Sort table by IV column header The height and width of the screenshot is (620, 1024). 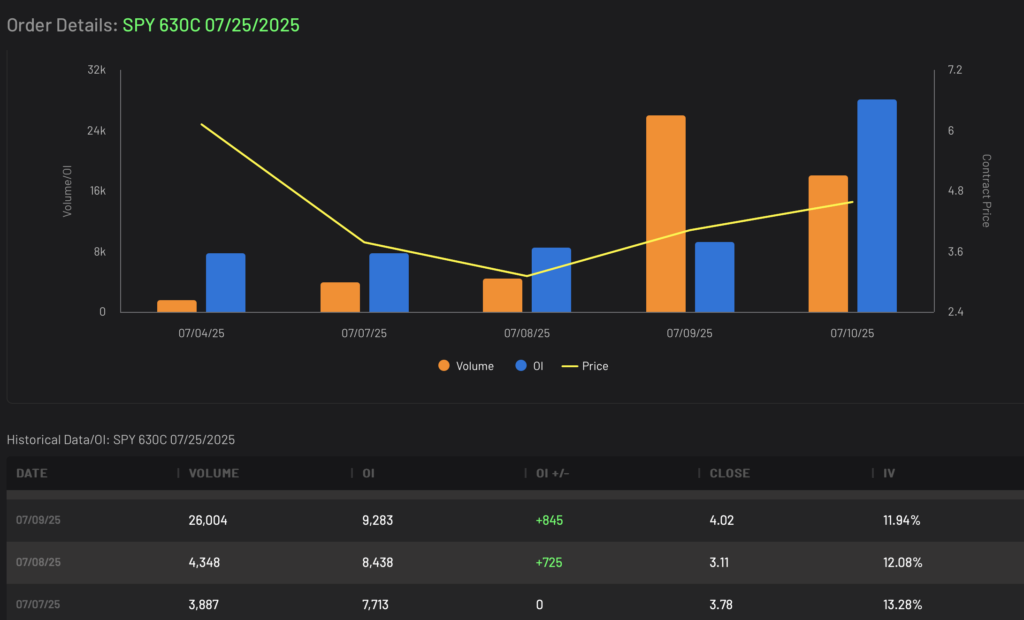pyautogui.click(x=889, y=473)
